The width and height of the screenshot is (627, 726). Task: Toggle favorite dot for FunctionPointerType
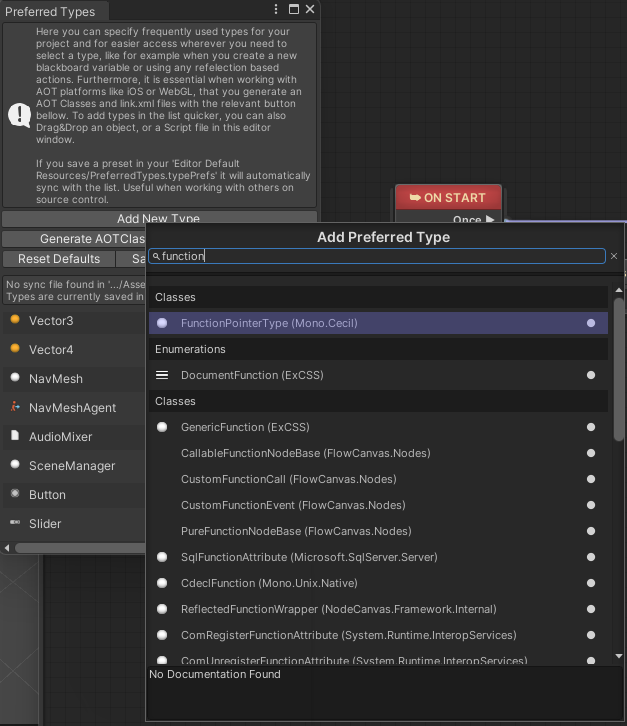591,323
